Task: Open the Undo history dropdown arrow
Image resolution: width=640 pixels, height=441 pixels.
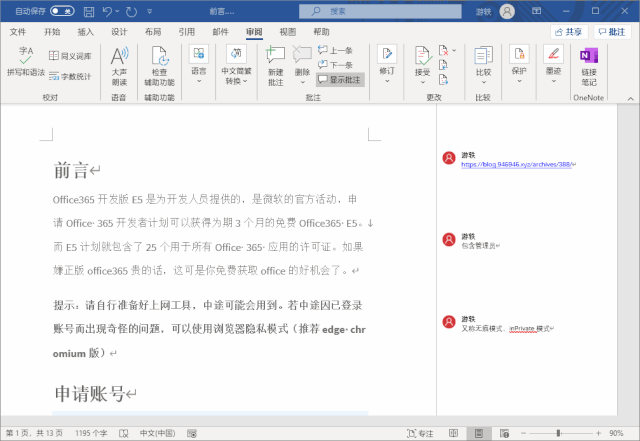Action: pos(118,11)
